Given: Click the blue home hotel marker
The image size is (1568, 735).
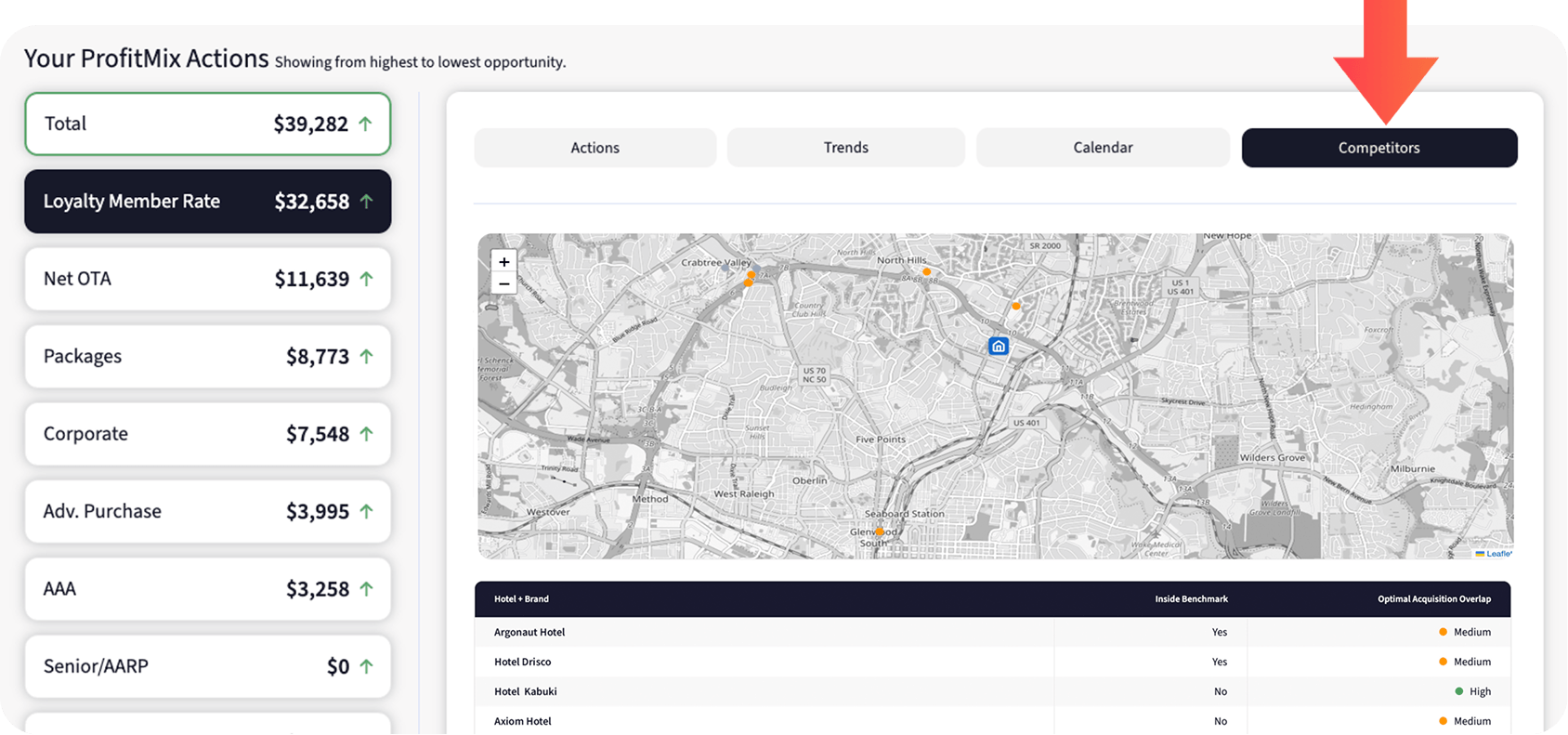Looking at the screenshot, I should click(998, 347).
